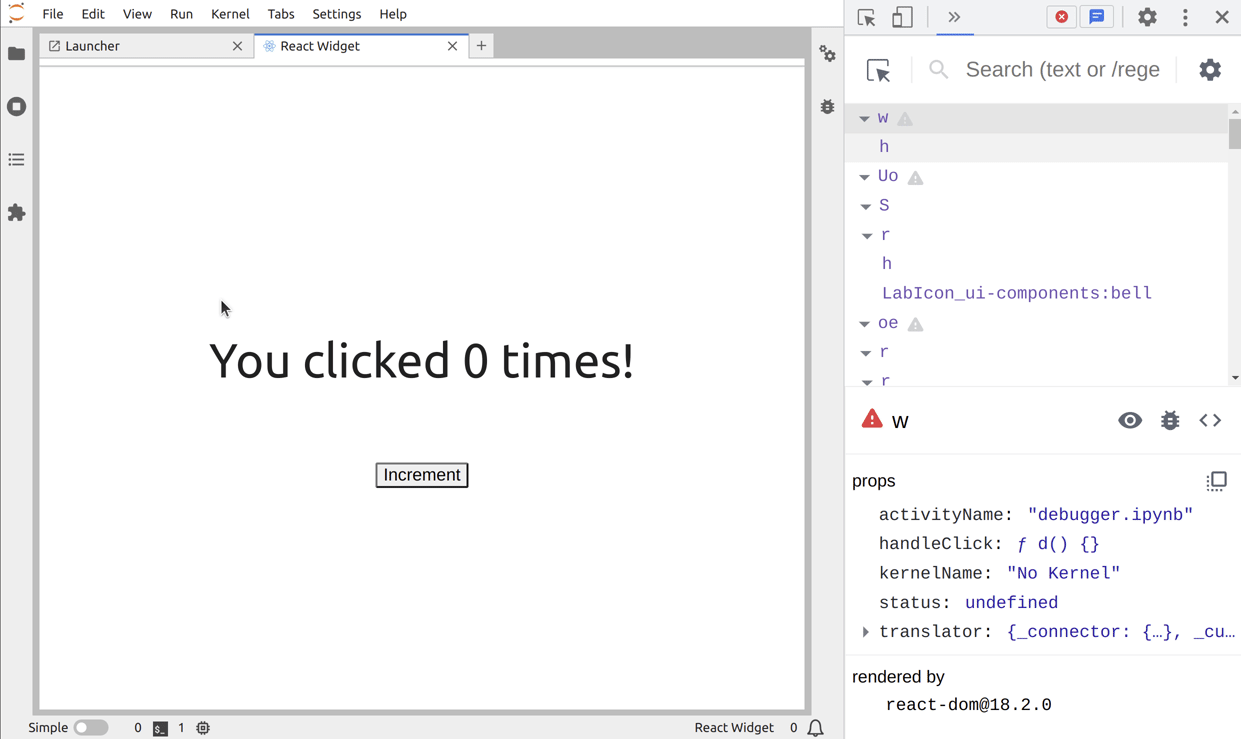1241x739 pixels.
Task: Click scrollbar down arrow in component tree
Action: pyautogui.click(x=1235, y=379)
